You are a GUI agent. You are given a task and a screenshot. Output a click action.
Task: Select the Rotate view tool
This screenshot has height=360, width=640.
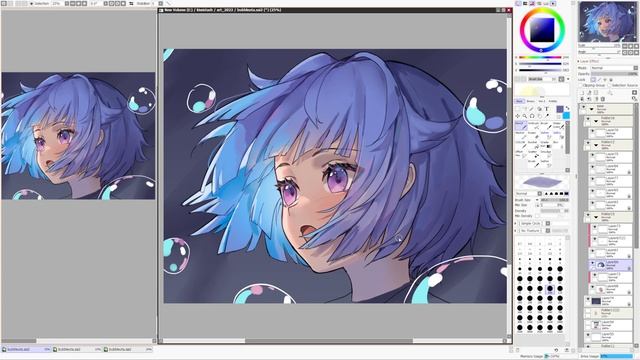pos(532,116)
